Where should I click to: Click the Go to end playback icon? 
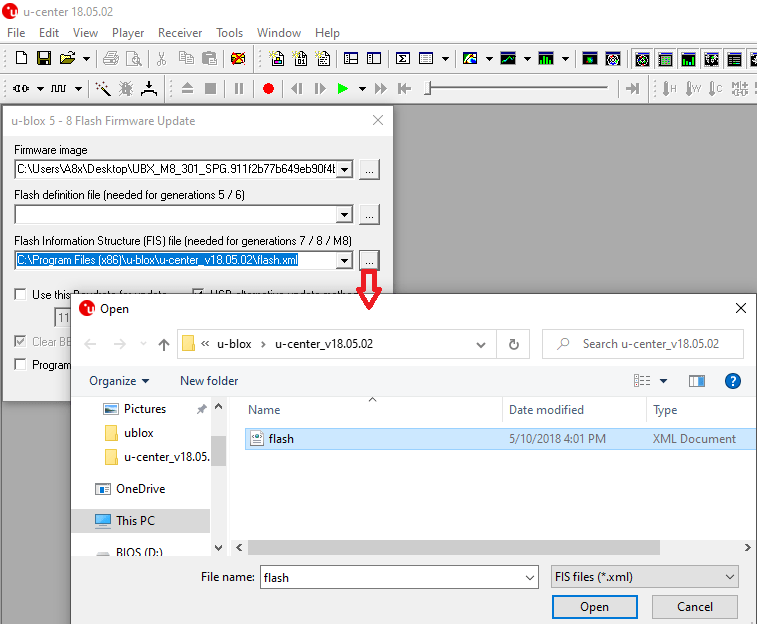click(632, 89)
